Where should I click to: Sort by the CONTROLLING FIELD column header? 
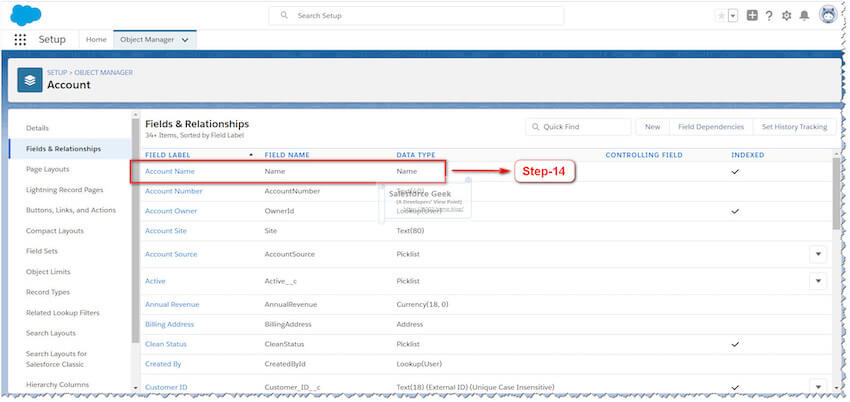[644, 155]
